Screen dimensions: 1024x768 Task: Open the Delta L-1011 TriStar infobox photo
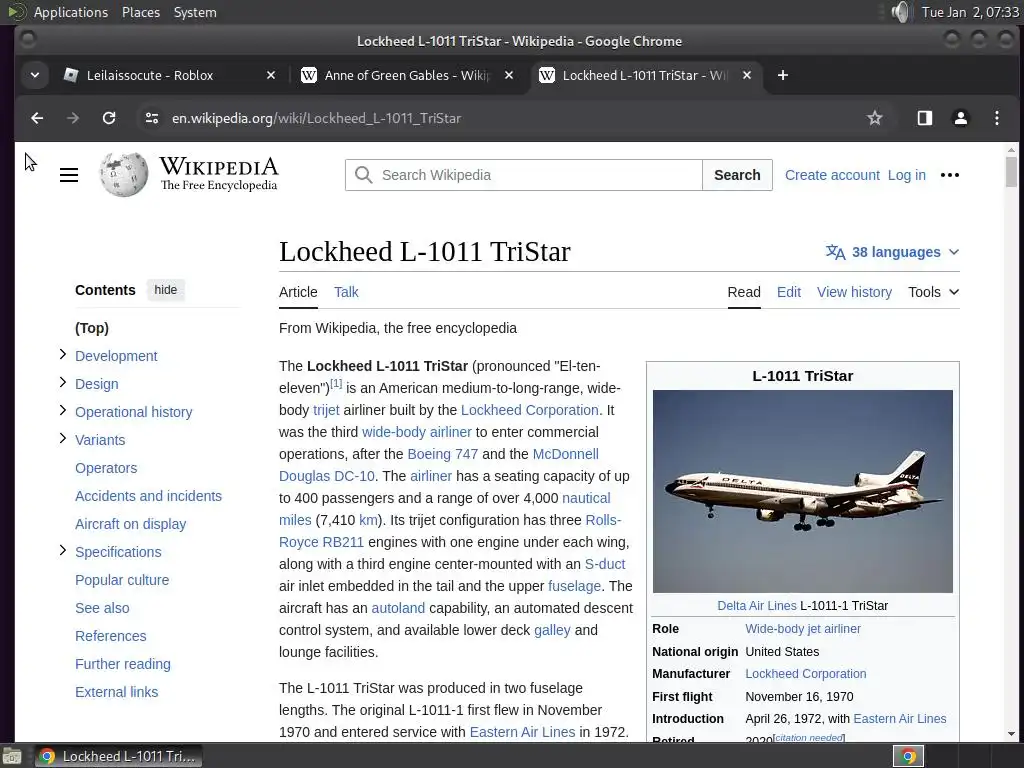coord(803,491)
